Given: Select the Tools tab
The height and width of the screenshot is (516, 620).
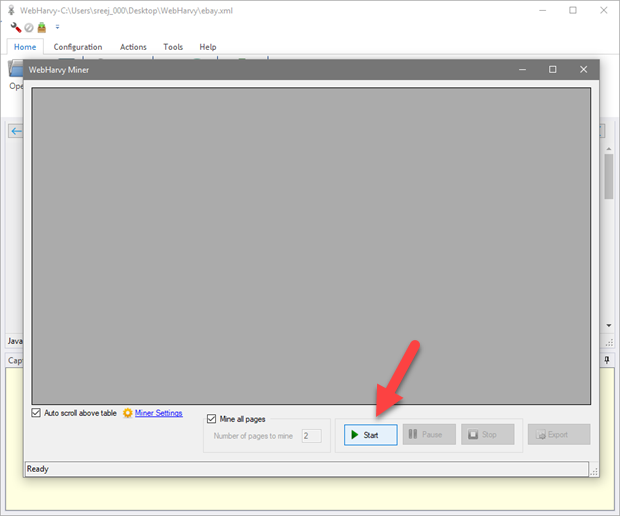Looking at the screenshot, I should click(x=173, y=47).
